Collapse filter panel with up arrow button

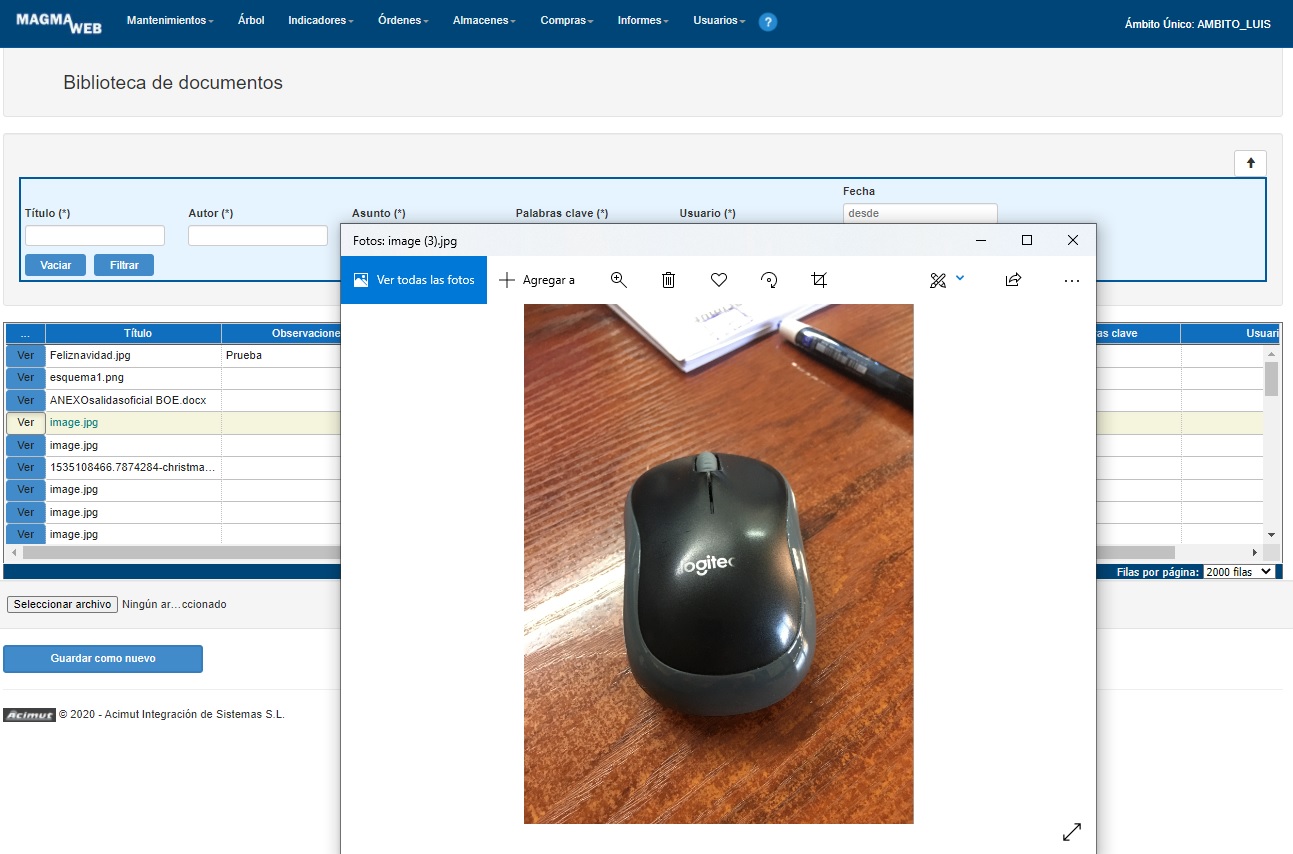coord(1250,163)
